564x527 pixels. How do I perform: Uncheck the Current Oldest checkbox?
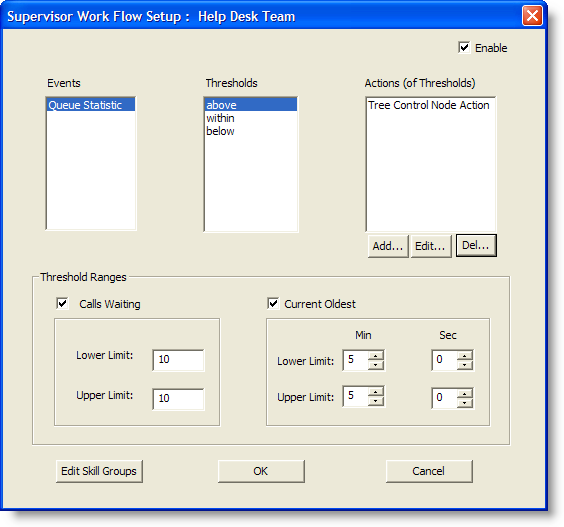coord(273,304)
